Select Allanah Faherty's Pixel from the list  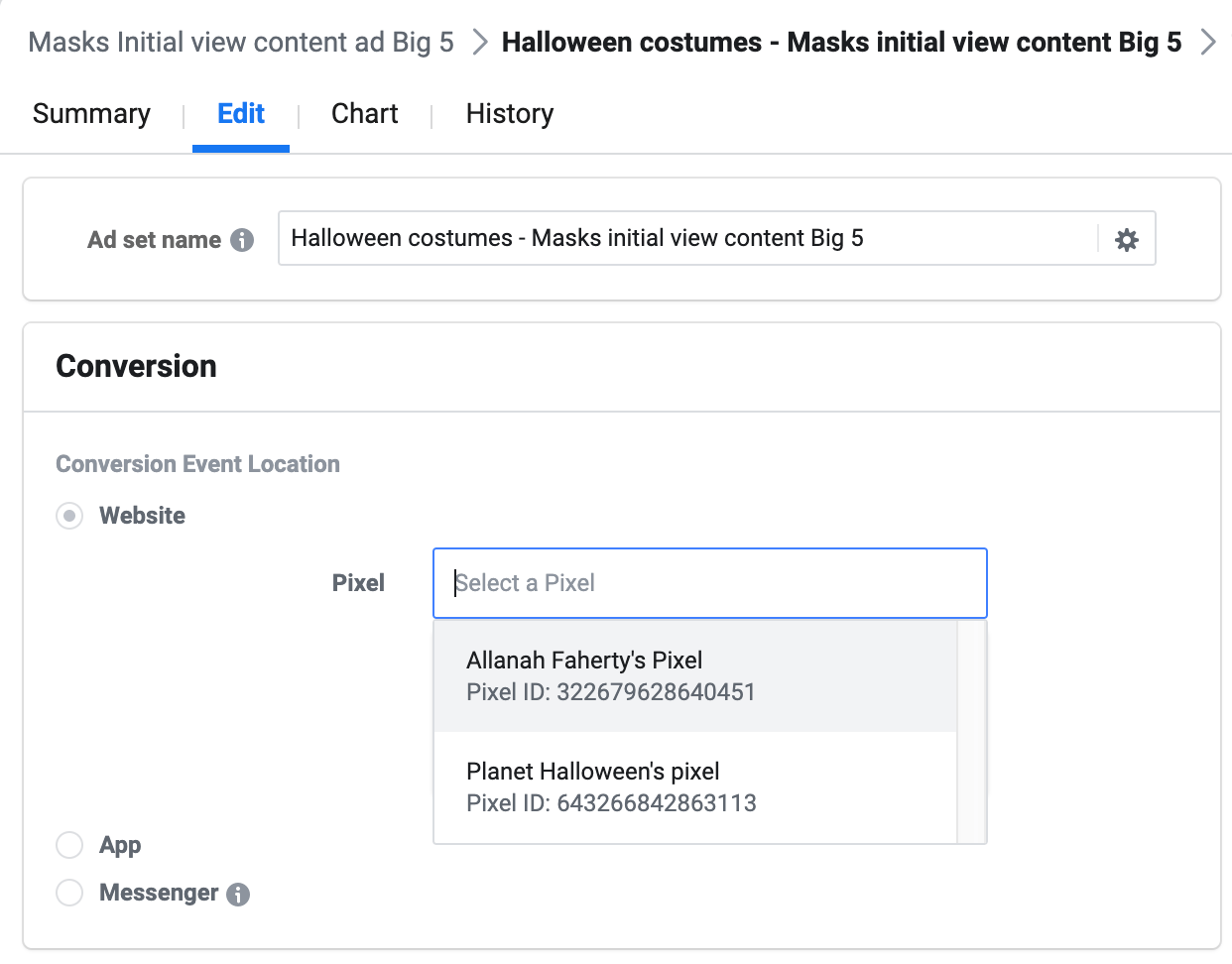[x=694, y=674]
